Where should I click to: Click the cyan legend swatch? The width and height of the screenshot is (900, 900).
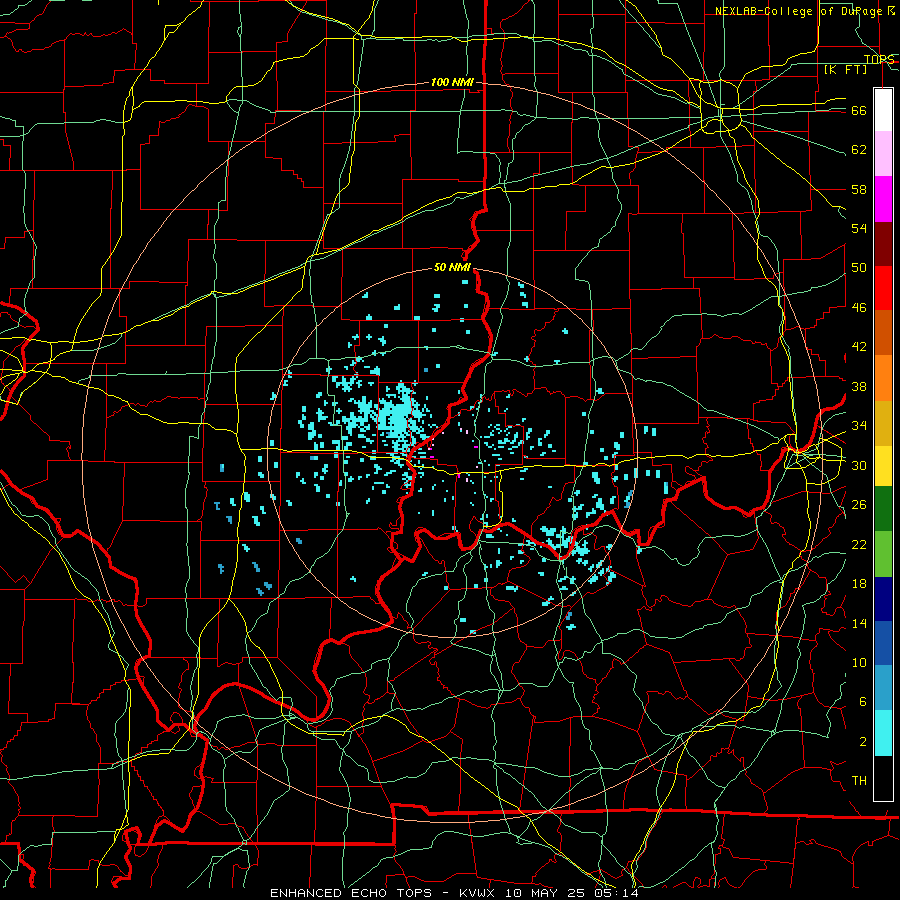(883, 733)
